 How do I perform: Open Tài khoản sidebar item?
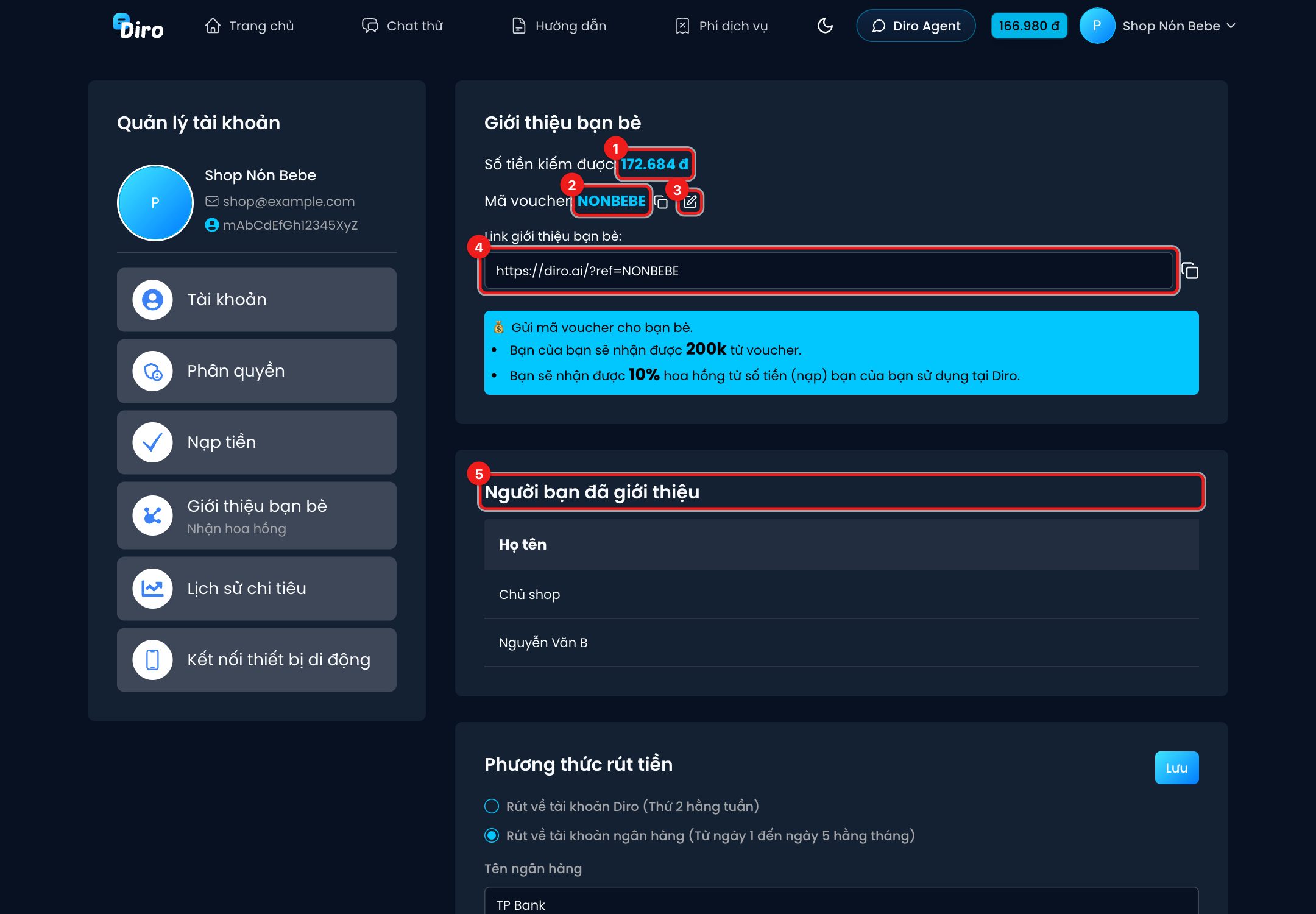coord(256,300)
